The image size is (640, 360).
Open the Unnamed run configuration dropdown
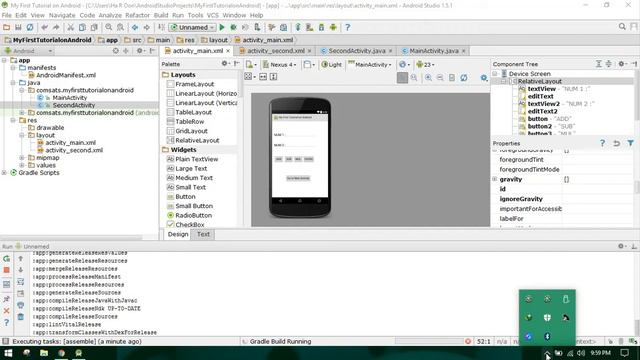pyautogui.click(x=193, y=27)
